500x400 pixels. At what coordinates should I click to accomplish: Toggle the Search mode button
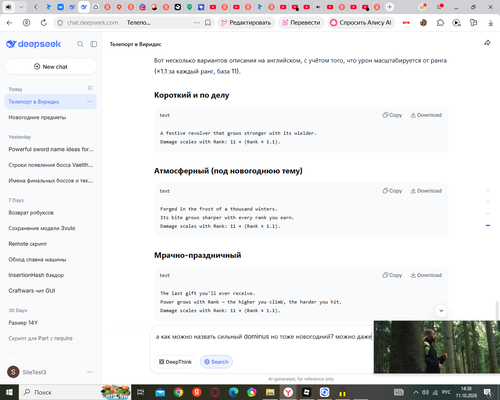pos(216,362)
